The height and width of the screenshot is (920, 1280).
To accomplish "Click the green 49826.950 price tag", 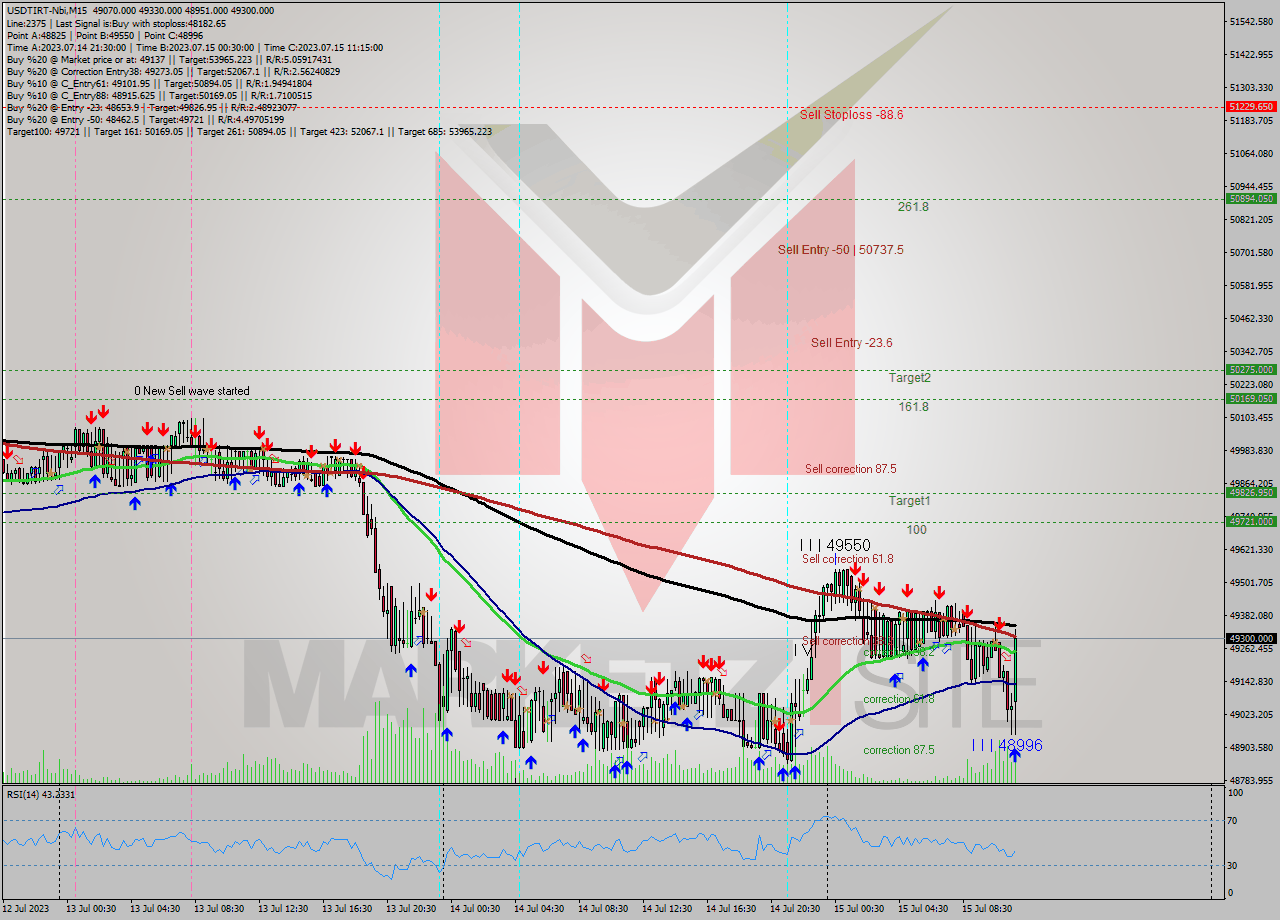I will [x=1251, y=492].
